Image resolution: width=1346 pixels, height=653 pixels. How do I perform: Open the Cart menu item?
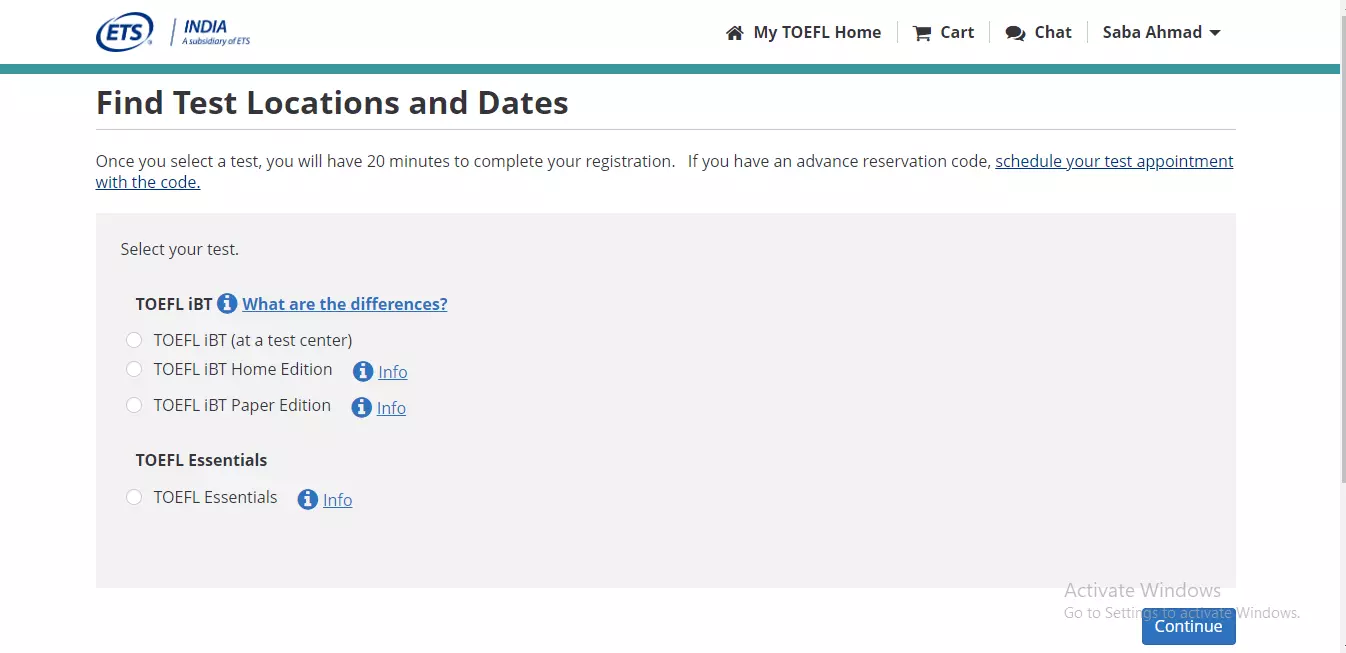pyautogui.click(x=943, y=32)
